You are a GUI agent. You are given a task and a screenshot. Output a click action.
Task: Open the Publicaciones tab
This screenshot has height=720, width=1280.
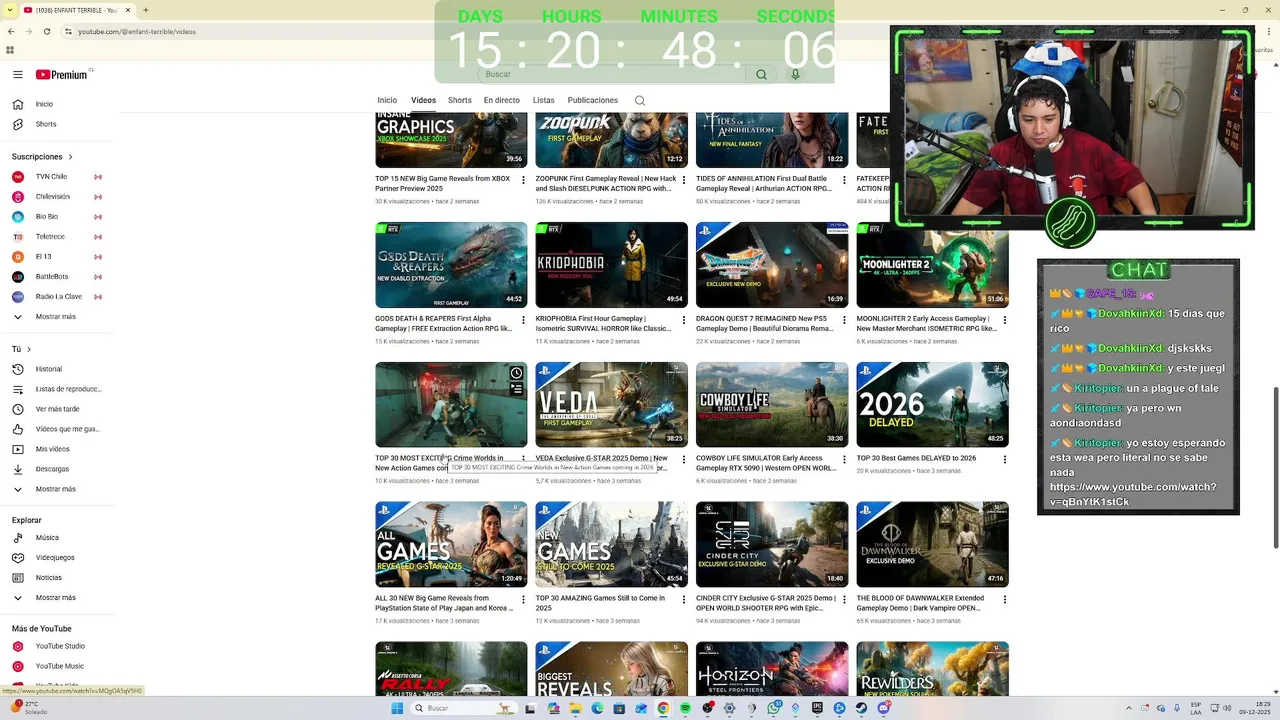click(x=593, y=100)
